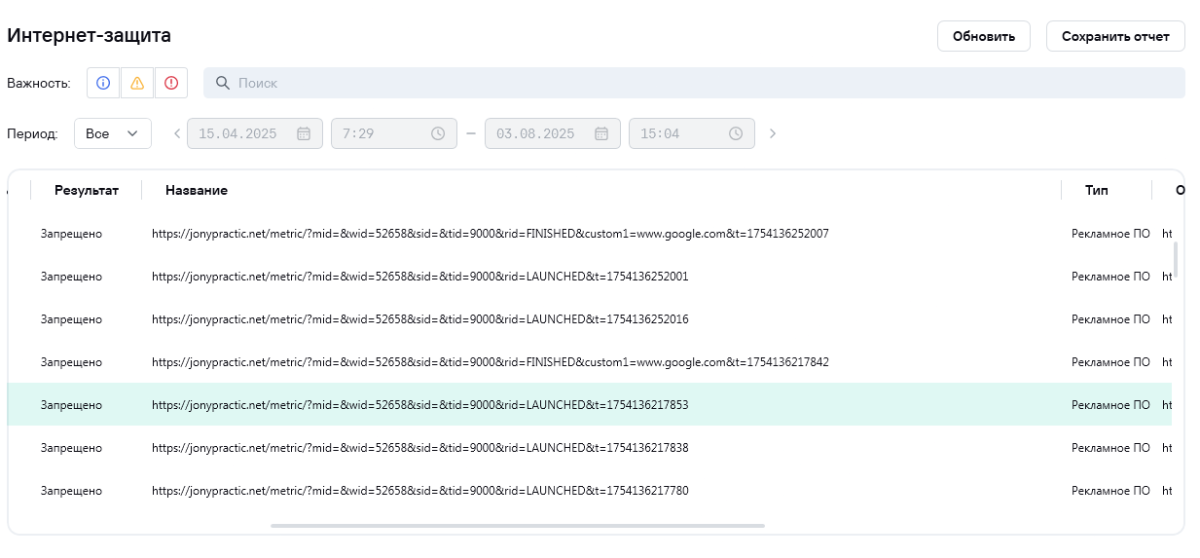Screen dimensions: 1200x558
Task: Click the Обновить button
Action: pyautogui.click(x=984, y=36)
